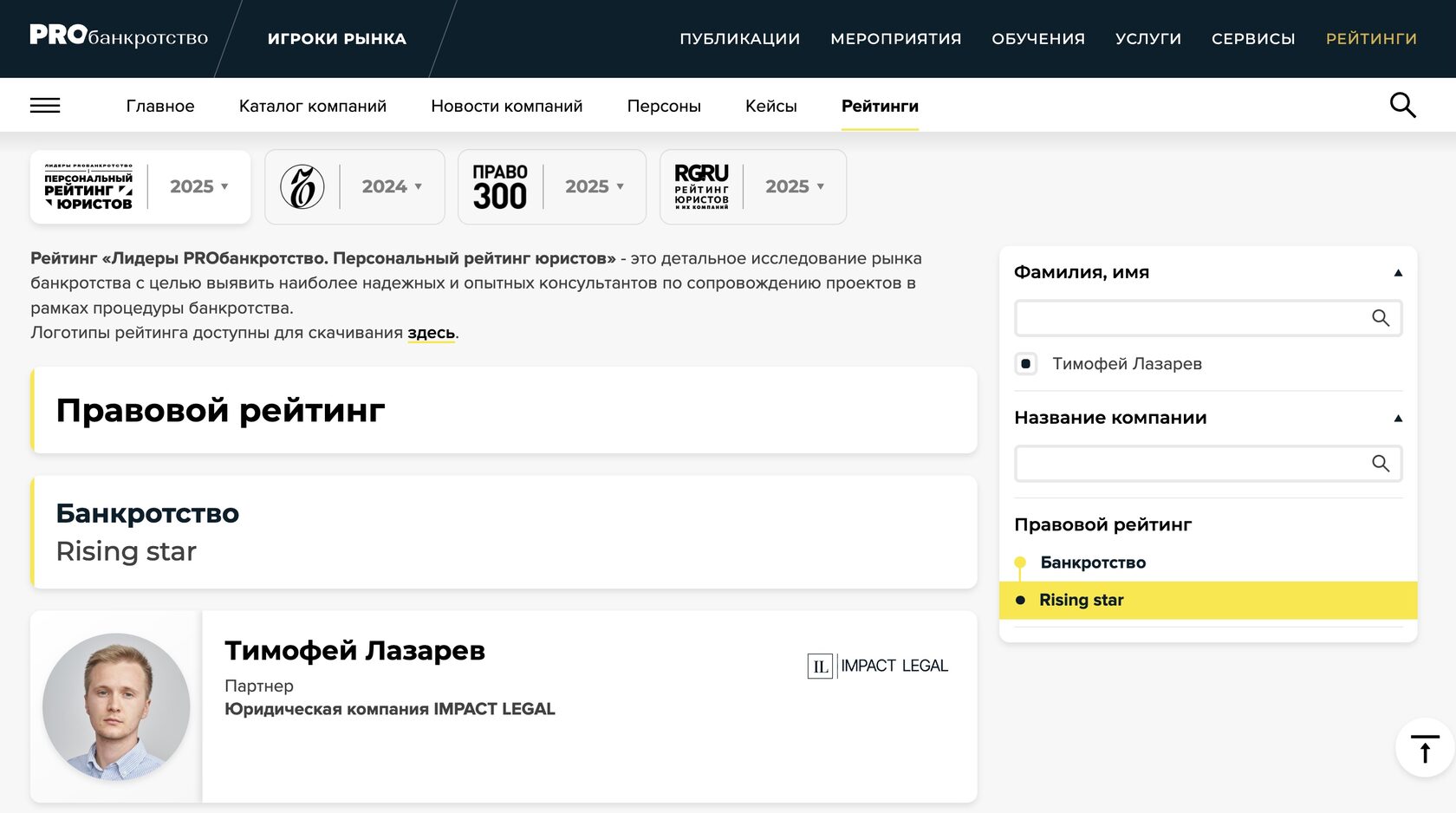Click search icon in Название компании field
This screenshot has width=1456, height=813.
1381,464
